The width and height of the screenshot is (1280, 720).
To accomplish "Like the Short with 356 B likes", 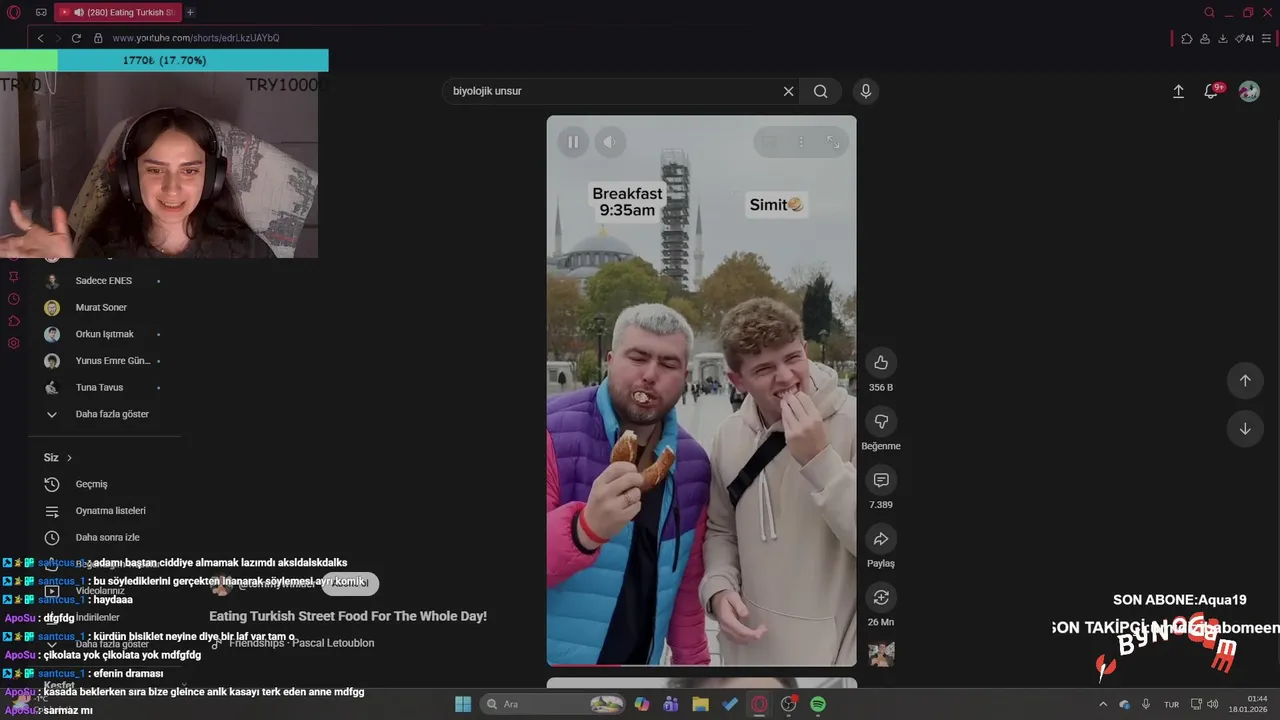I will [881, 362].
